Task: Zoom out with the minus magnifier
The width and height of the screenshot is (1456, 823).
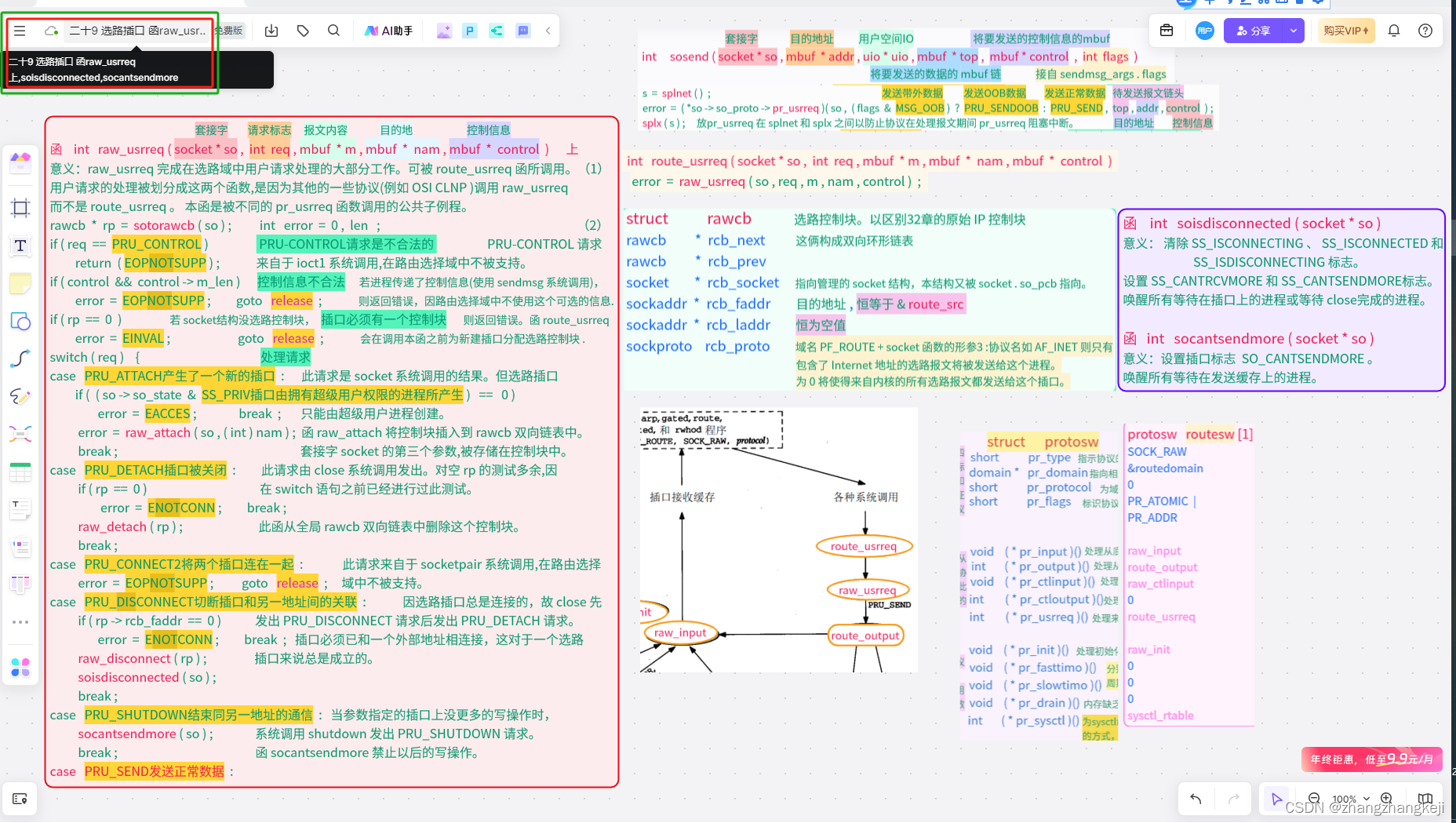Action: pyautogui.click(x=1314, y=799)
